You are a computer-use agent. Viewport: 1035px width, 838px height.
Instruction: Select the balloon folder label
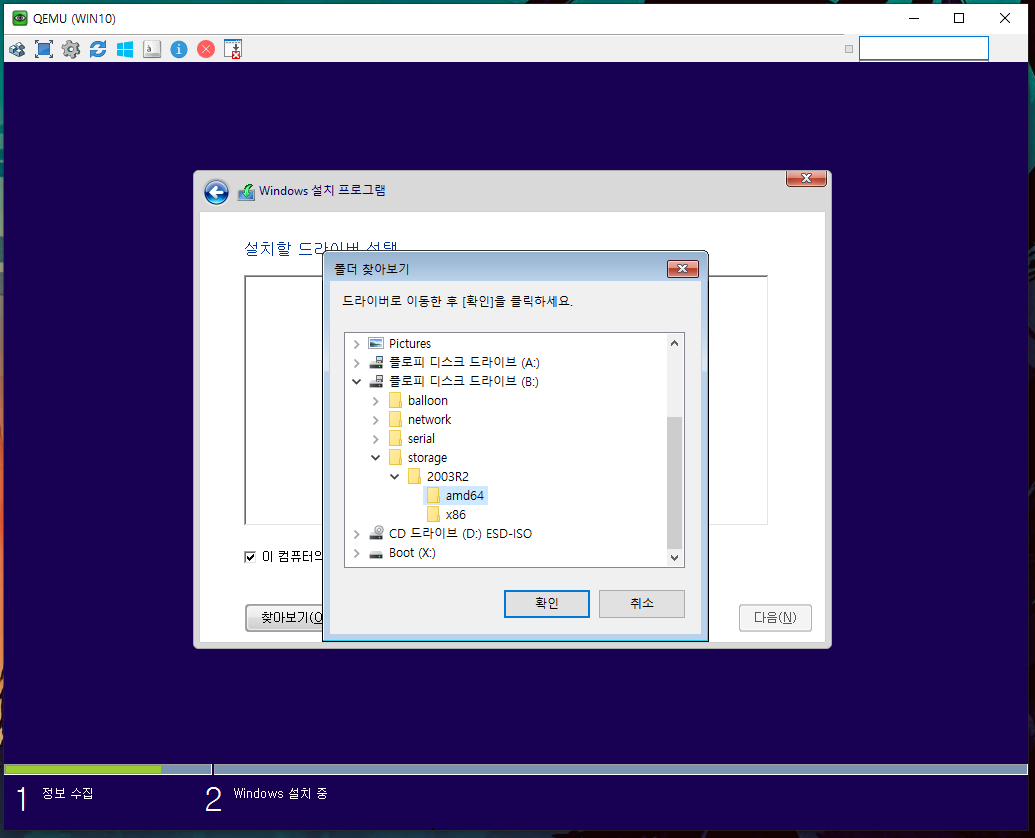point(428,401)
